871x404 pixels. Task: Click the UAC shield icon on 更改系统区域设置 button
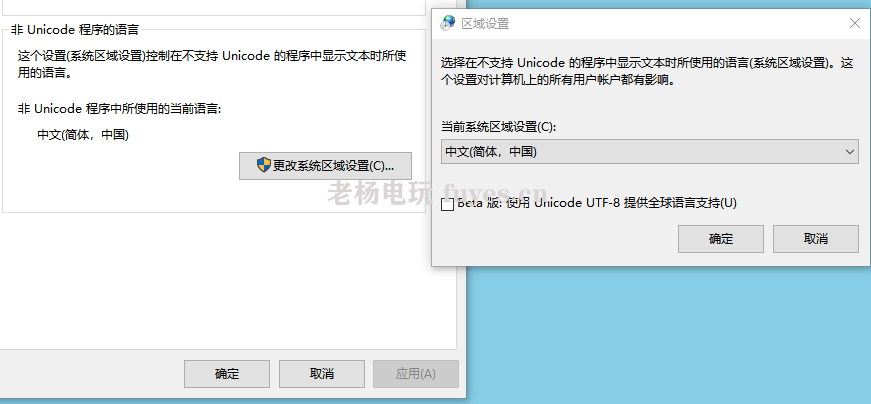point(264,165)
